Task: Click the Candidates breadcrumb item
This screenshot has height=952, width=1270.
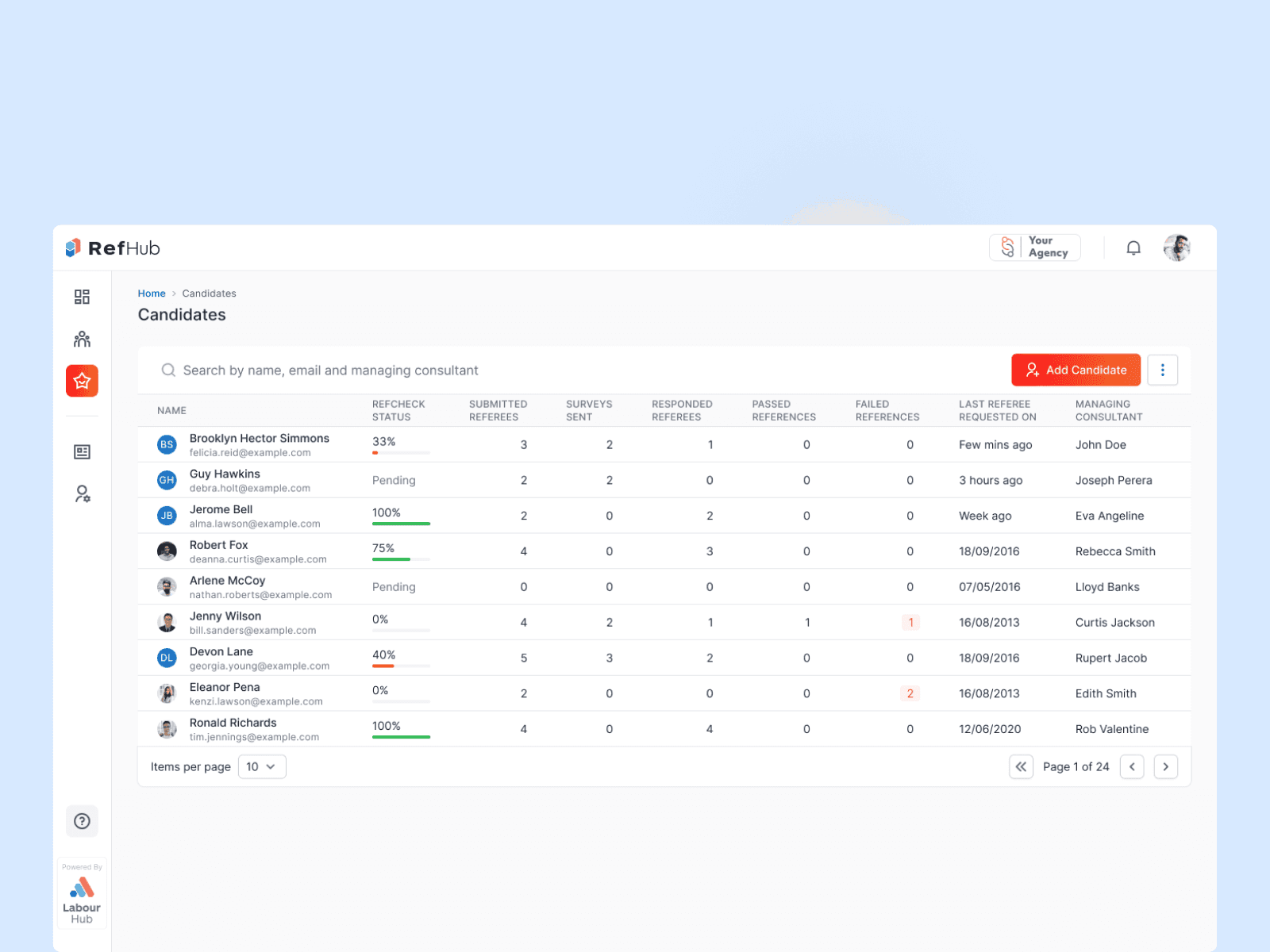Action: (x=210, y=294)
